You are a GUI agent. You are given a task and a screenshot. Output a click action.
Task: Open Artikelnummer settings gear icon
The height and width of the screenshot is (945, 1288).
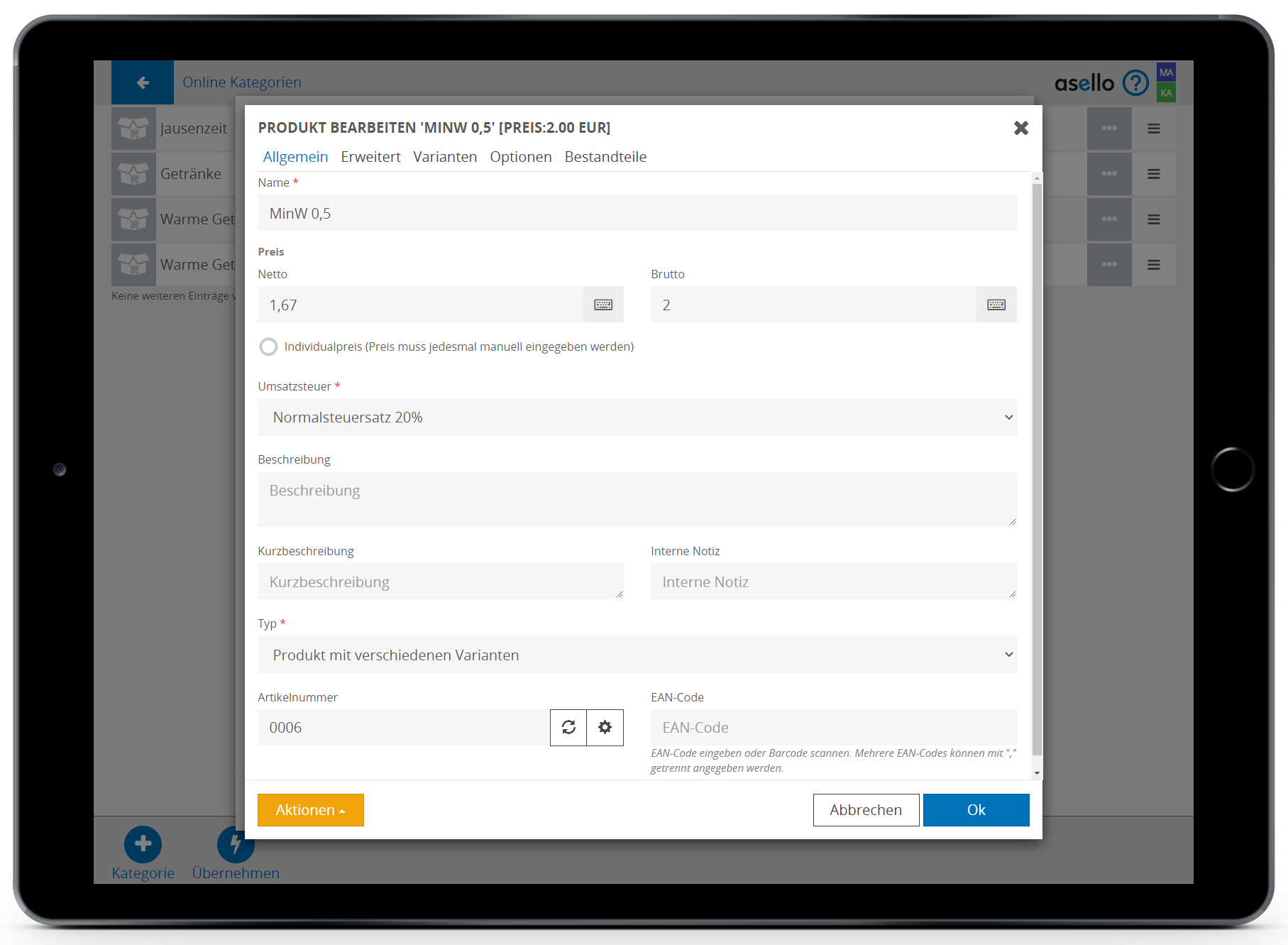pos(605,728)
